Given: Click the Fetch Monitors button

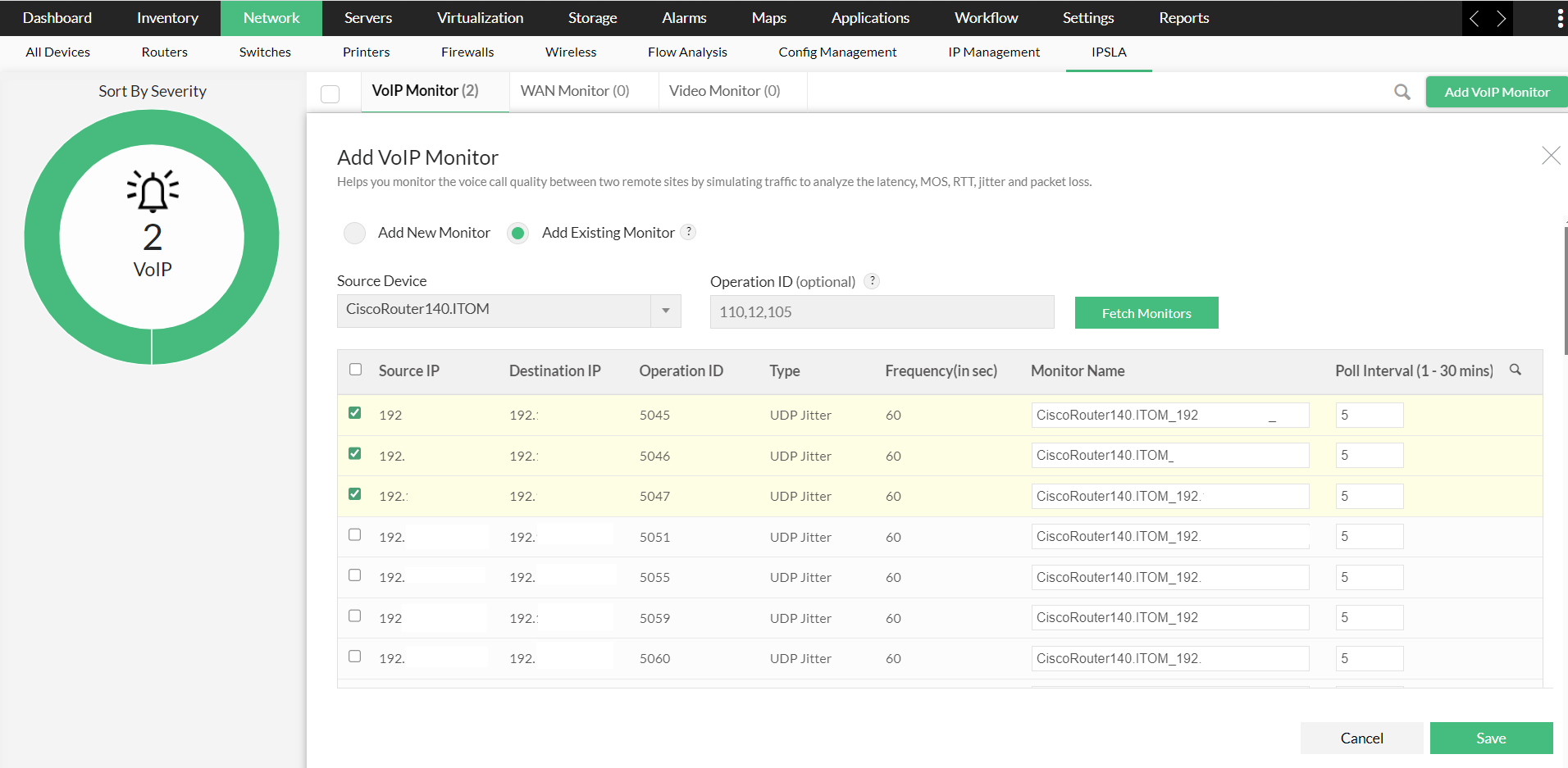Looking at the screenshot, I should tap(1146, 313).
